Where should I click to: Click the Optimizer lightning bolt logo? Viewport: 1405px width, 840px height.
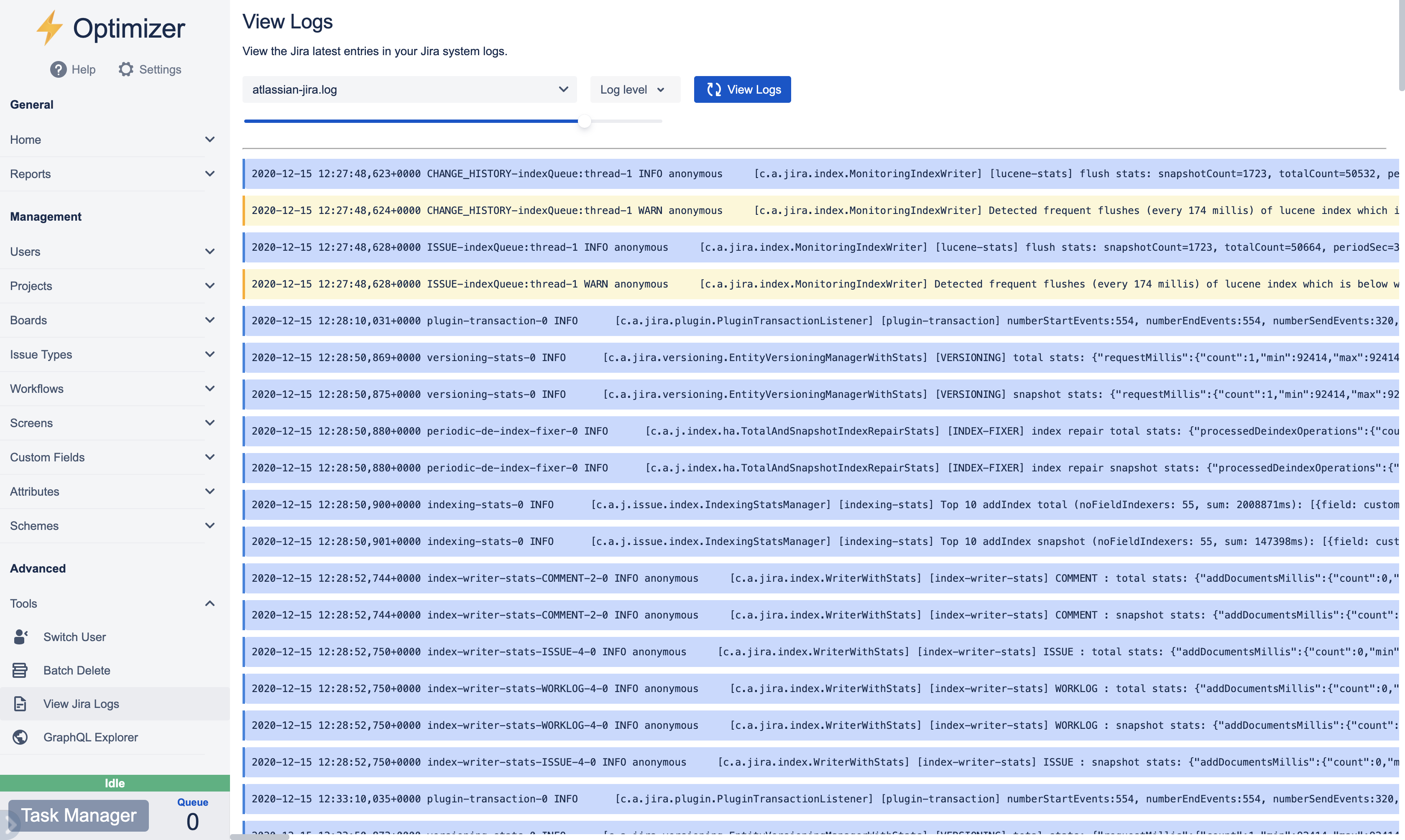pos(50,27)
